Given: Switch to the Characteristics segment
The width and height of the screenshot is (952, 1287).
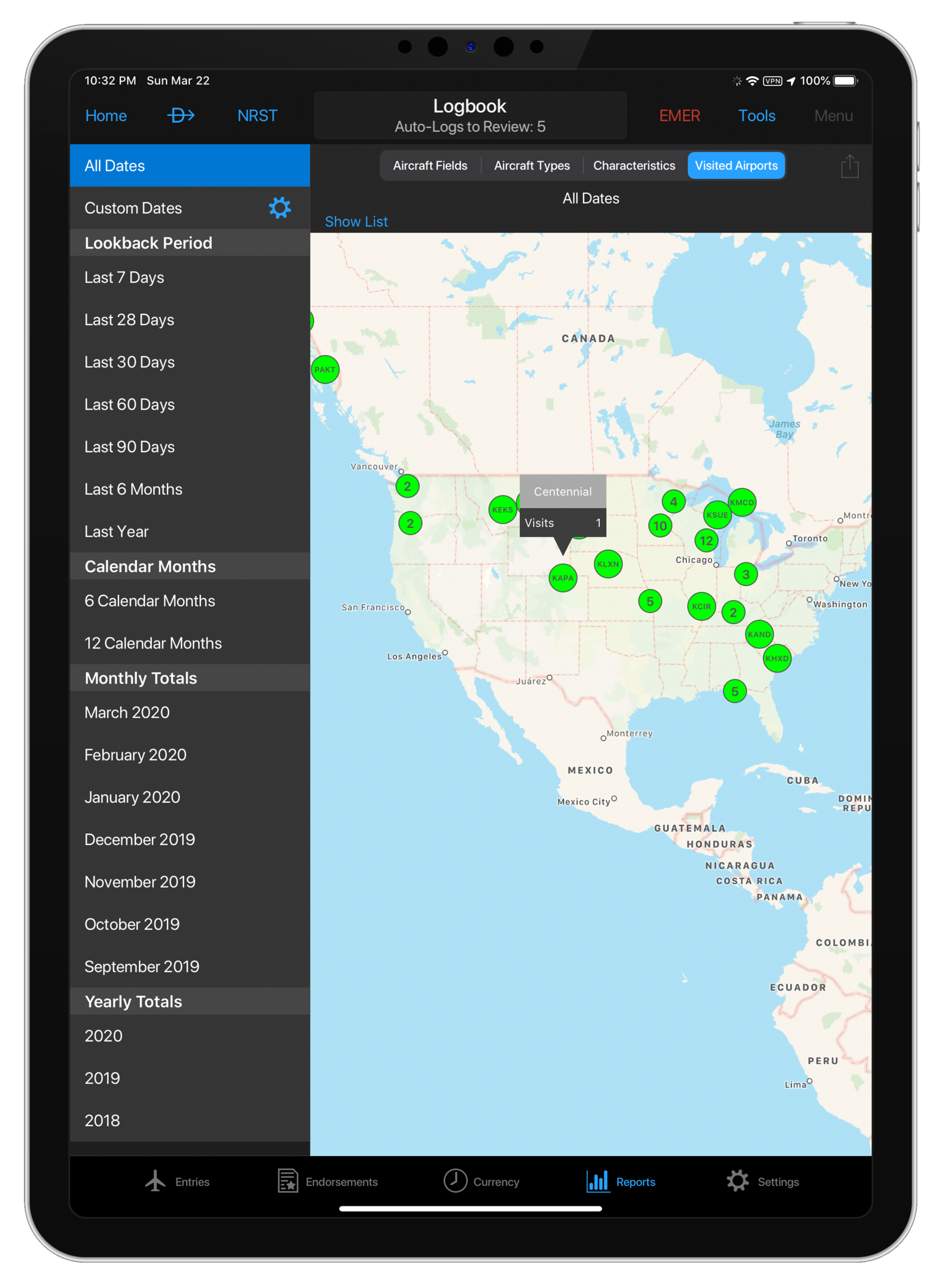Looking at the screenshot, I should [634, 166].
